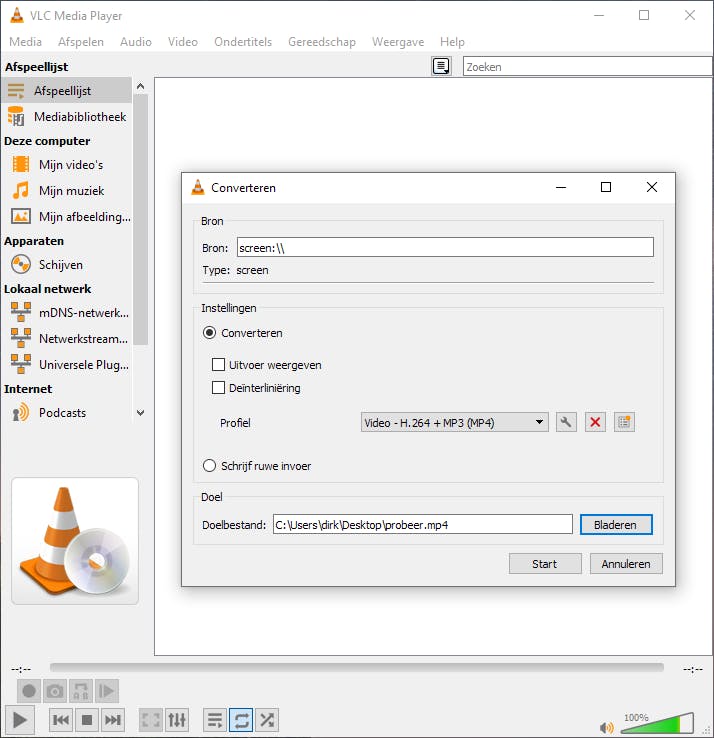Click the Zoeken search field
This screenshot has height=738, width=714.
(587, 66)
